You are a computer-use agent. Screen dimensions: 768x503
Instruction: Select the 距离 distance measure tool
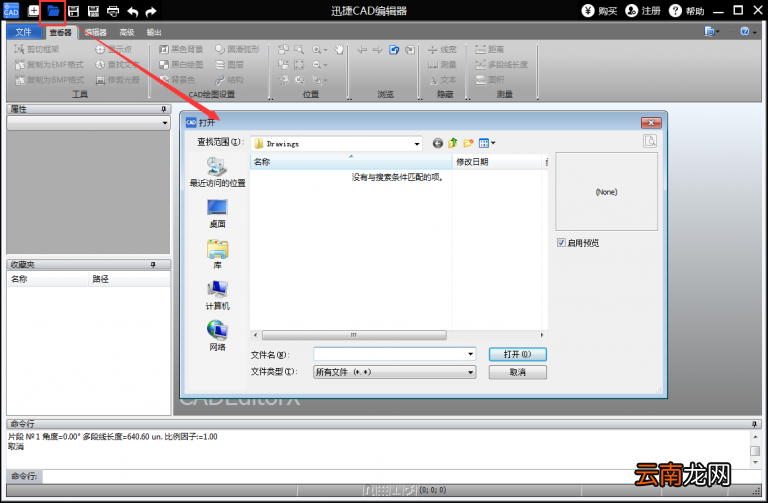(x=490, y=49)
